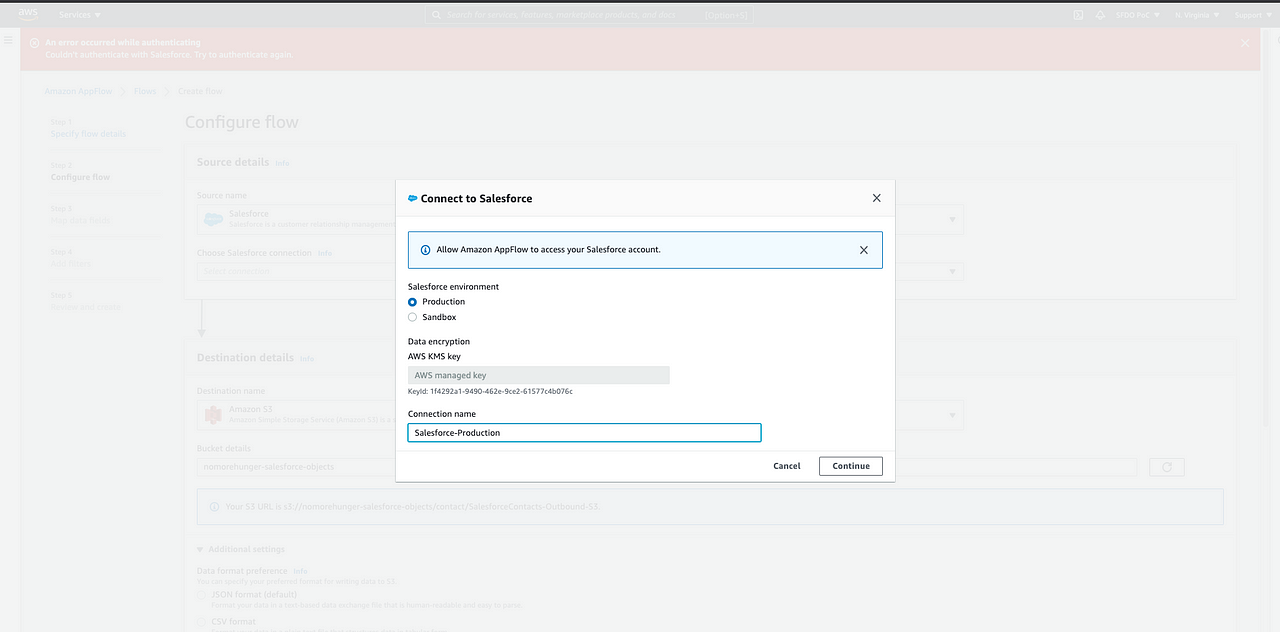Viewport: 1280px width, 632px height.
Task: Select the Sandbox environment radio button
Action: (x=413, y=317)
